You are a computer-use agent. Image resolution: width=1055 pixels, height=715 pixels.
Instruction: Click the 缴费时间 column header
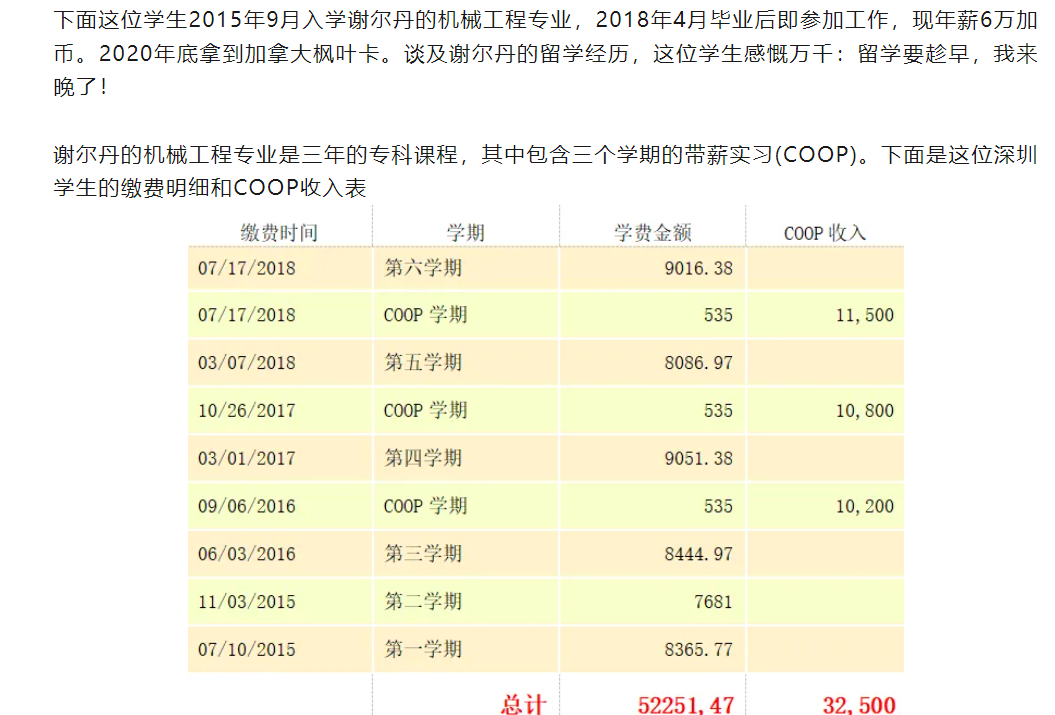tap(279, 233)
